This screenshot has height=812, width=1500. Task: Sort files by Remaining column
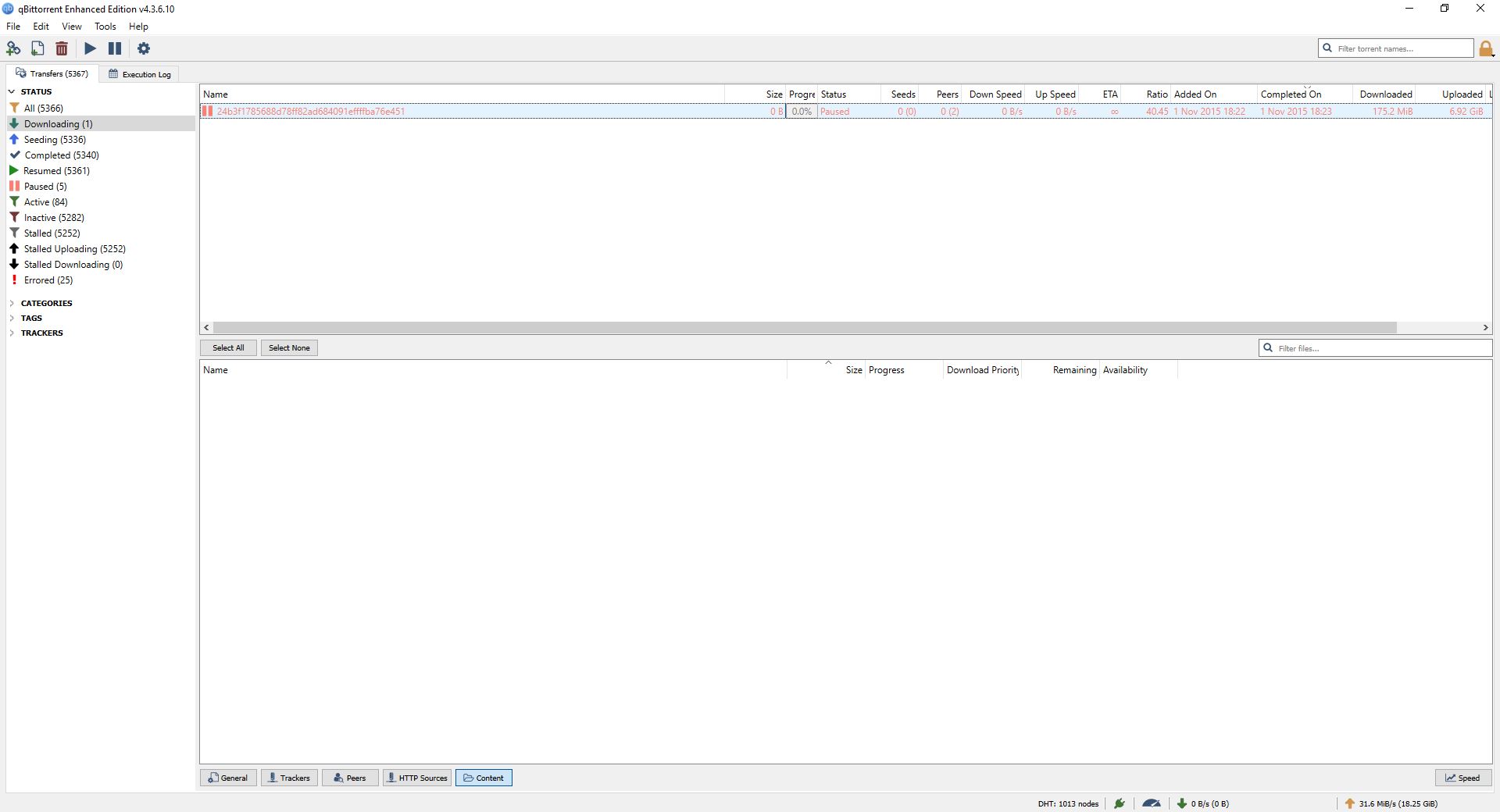(1061, 370)
